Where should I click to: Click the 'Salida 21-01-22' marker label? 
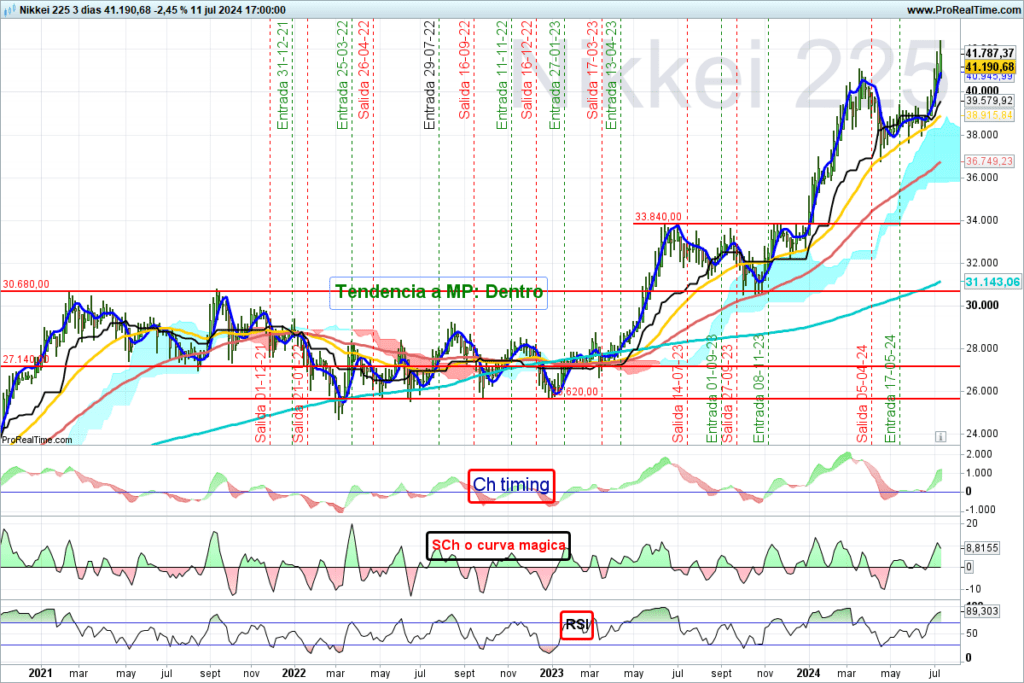click(x=298, y=394)
